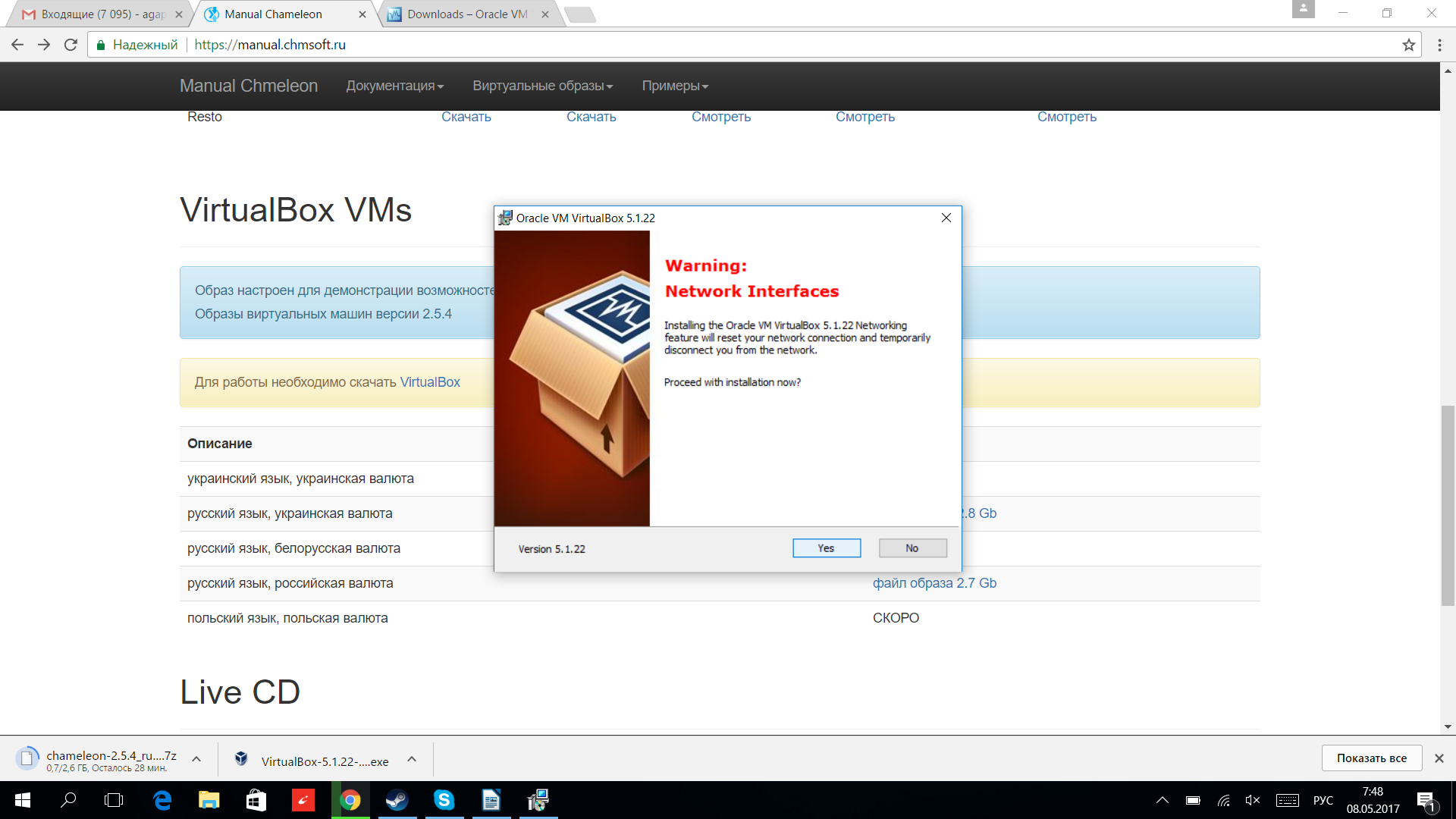
Task: Expand options for chameleon-2.5.4_ru download
Action: tap(196, 758)
